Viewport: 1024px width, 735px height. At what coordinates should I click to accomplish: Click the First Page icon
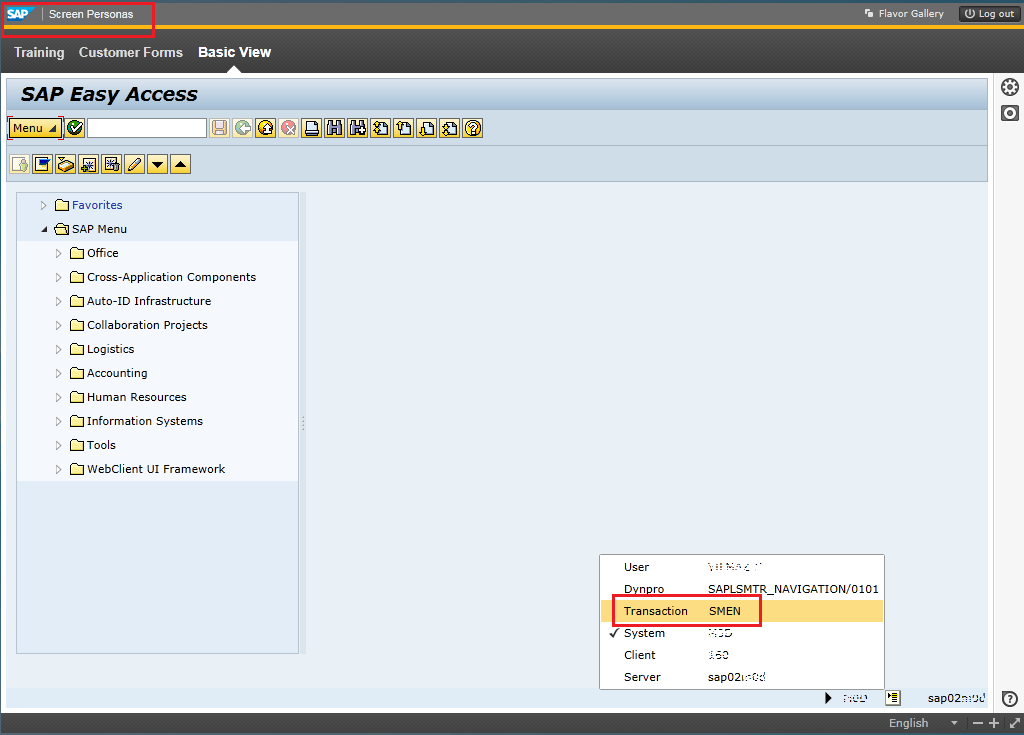381,128
